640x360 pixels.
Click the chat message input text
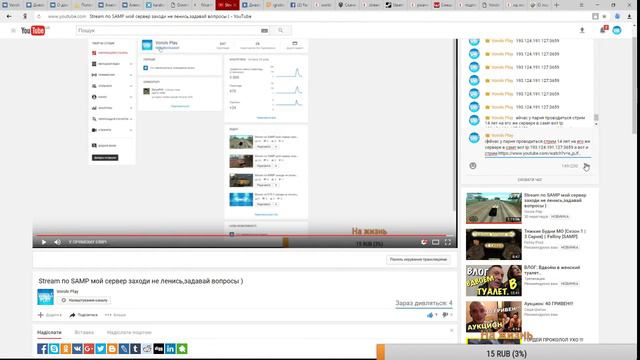coord(538,147)
